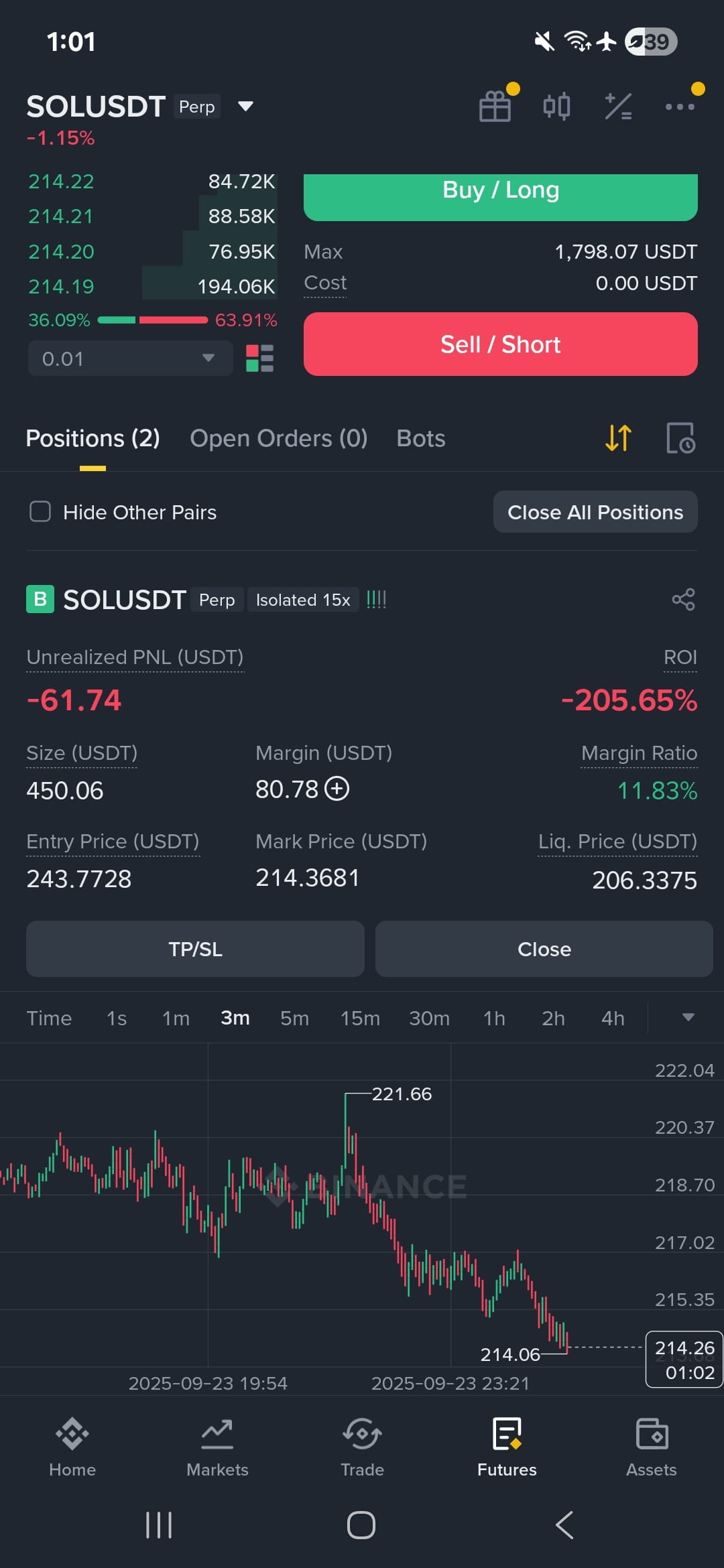Open the 0.01 price precision dropdown

[x=130, y=358]
